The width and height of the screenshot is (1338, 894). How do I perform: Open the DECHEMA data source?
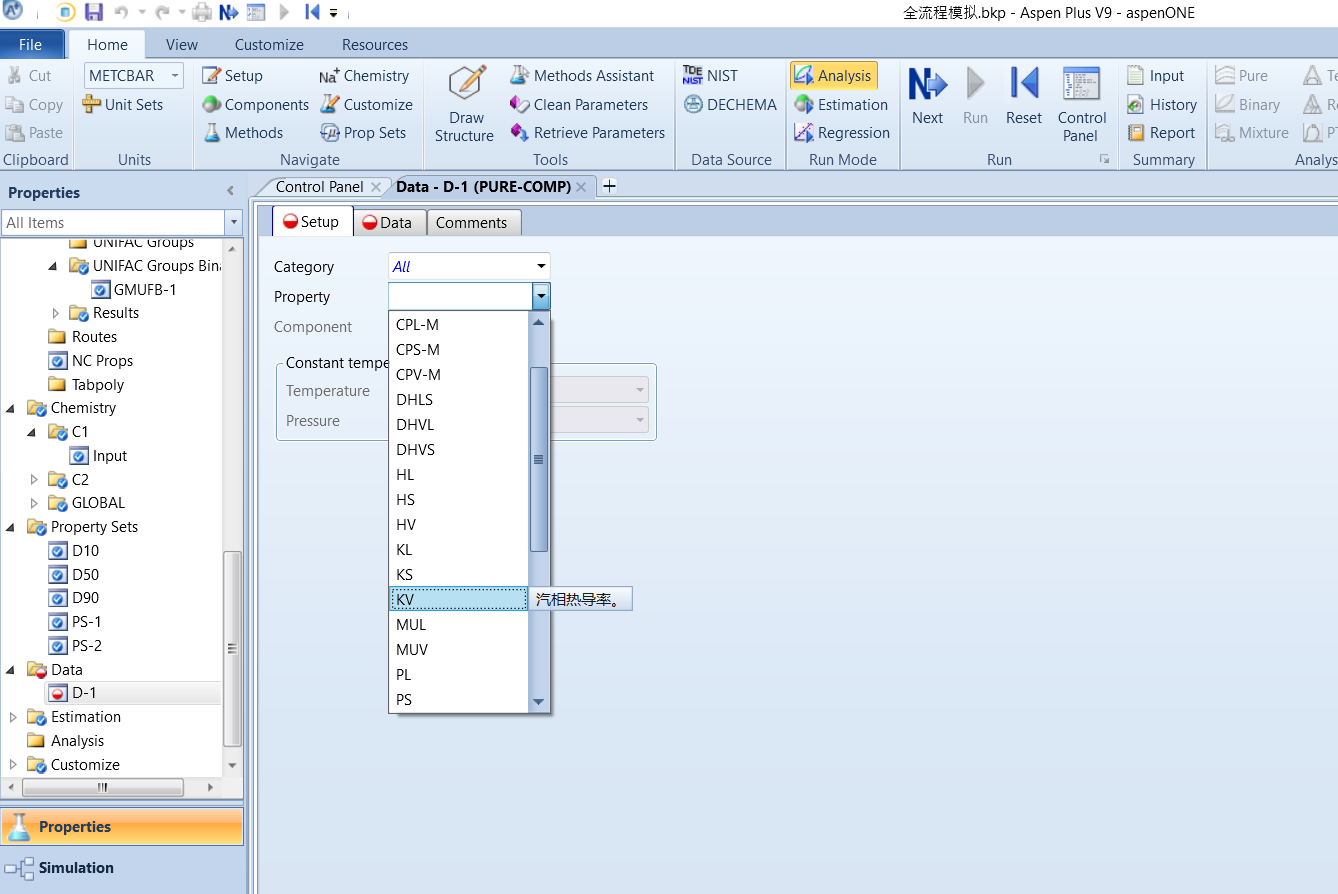click(x=730, y=105)
